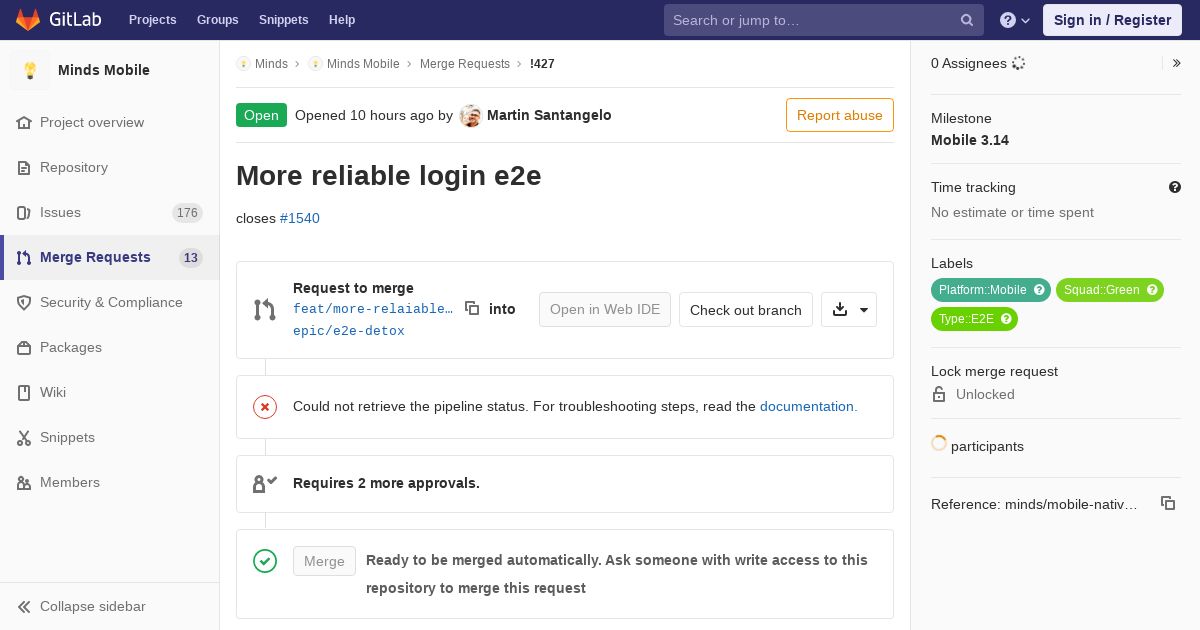Select the Merge Requests sidebar item

(x=110, y=257)
